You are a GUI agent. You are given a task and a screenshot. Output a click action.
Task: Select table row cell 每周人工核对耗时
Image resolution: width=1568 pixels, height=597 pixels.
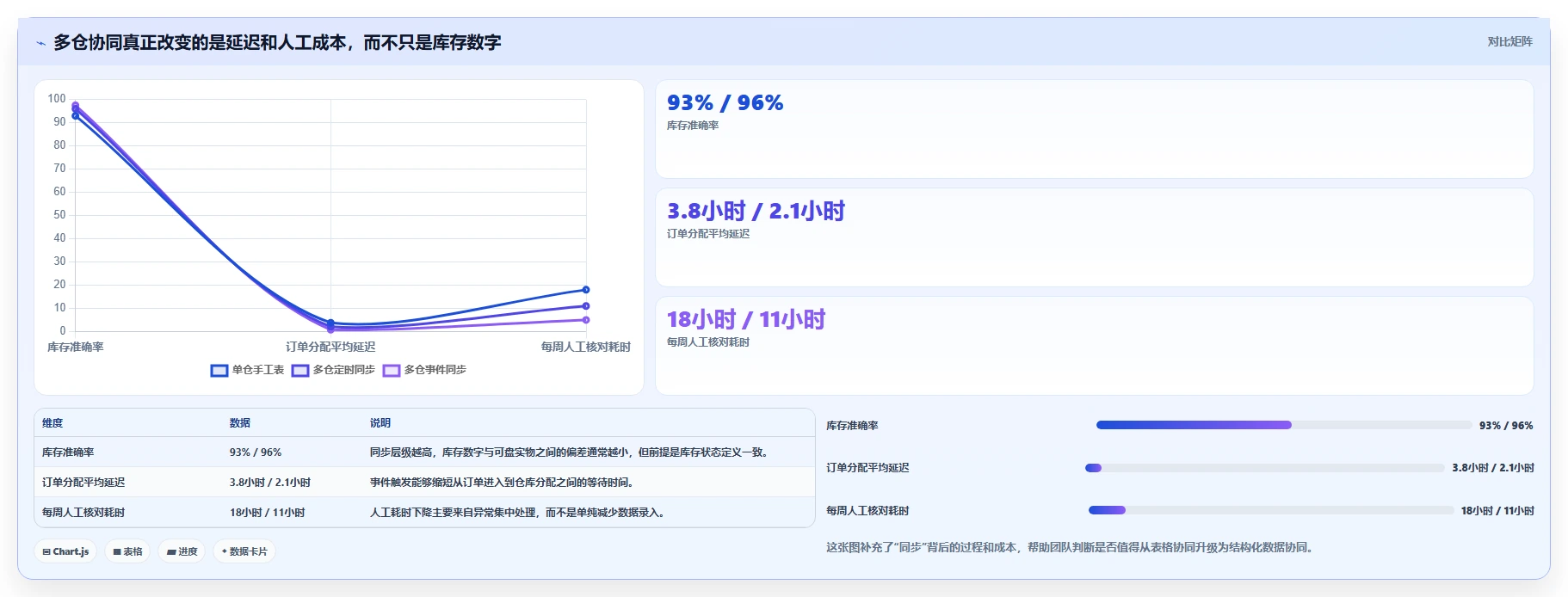pyautogui.click(x=83, y=513)
